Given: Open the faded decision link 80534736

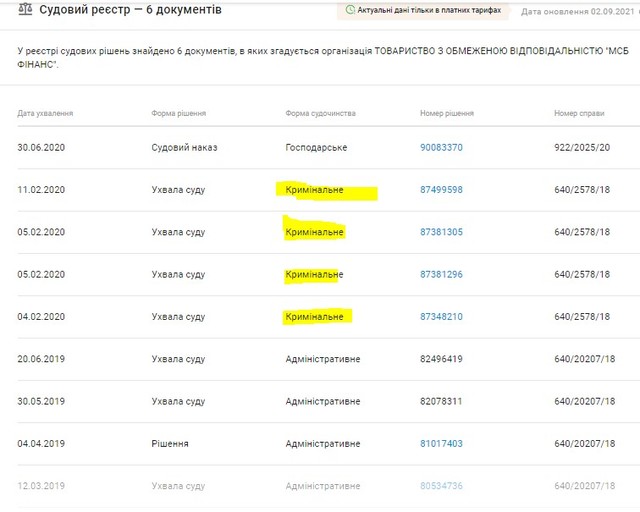Looking at the screenshot, I should pyautogui.click(x=441, y=485).
